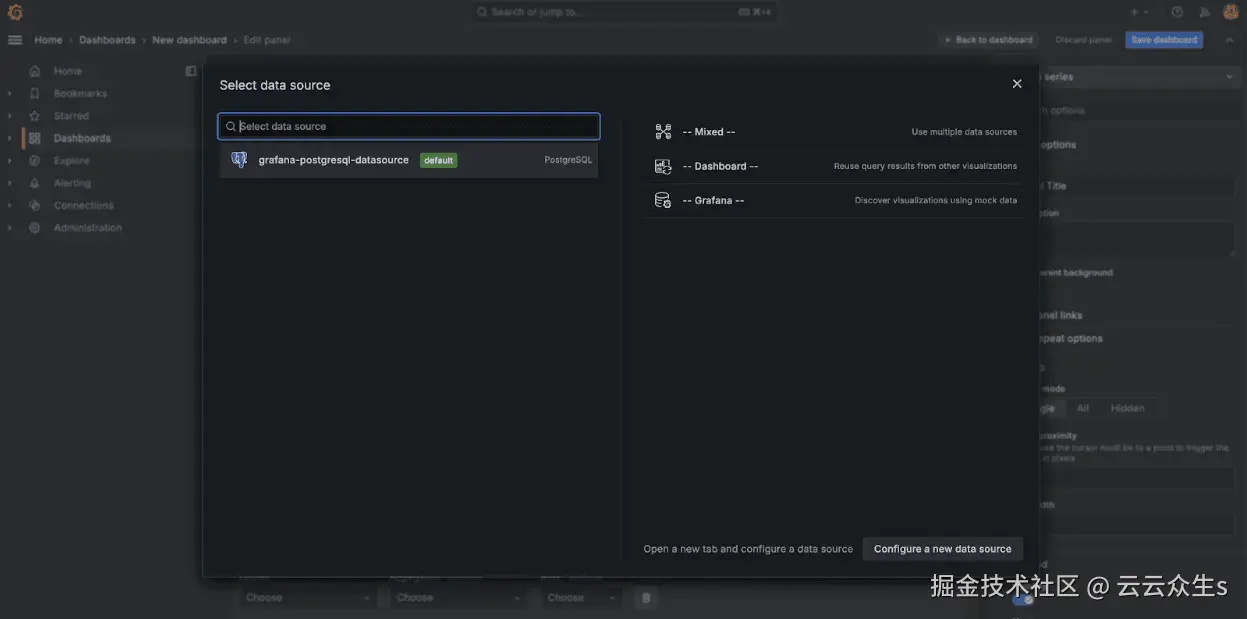Expand the Bookmarks sidebar section arrow
Screen dimensions: 1247x619
coord(10,93)
